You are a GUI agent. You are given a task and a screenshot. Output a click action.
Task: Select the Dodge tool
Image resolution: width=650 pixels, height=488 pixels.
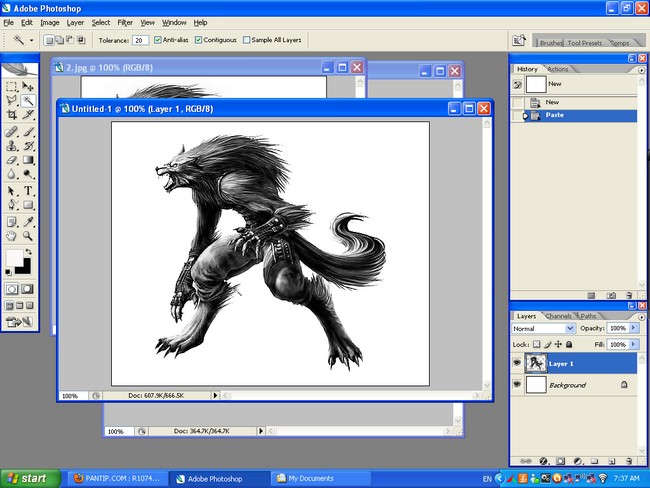[28, 174]
